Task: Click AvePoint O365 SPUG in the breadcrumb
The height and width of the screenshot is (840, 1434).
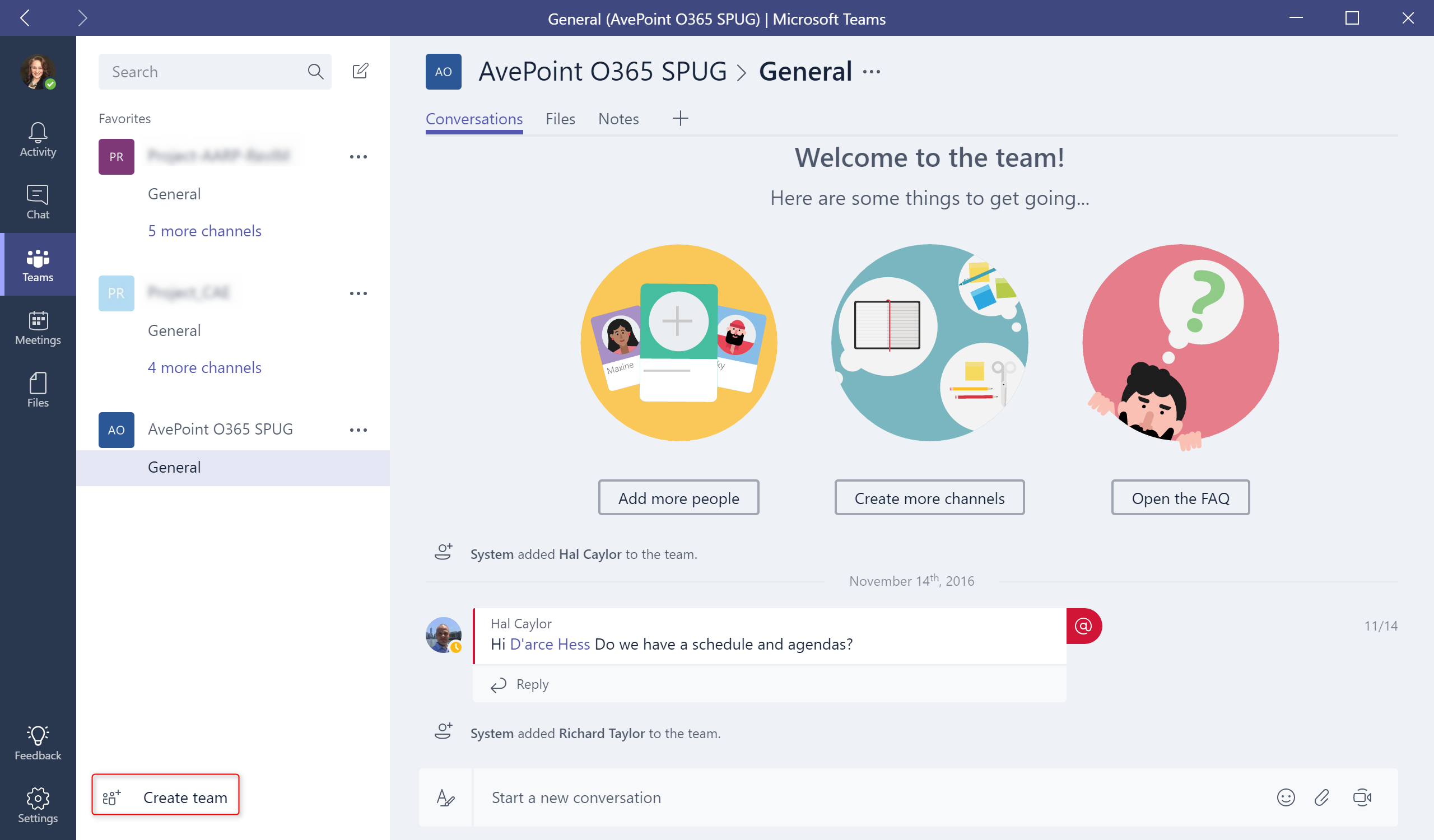Action: (x=603, y=72)
